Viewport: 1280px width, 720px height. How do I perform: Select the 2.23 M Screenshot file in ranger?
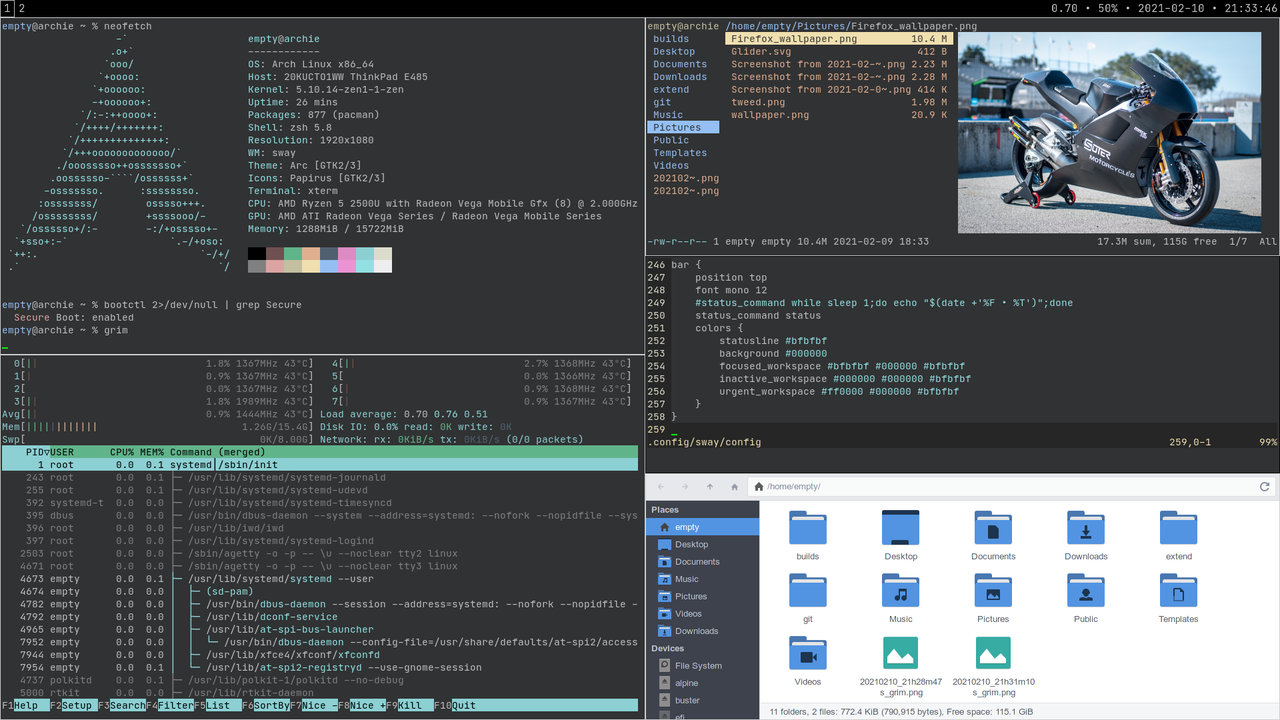[838, 64]
